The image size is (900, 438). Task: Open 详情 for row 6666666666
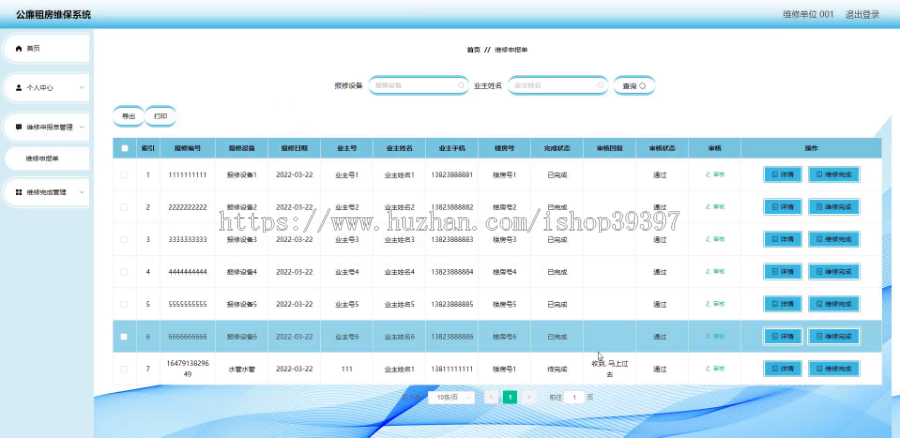782,336
